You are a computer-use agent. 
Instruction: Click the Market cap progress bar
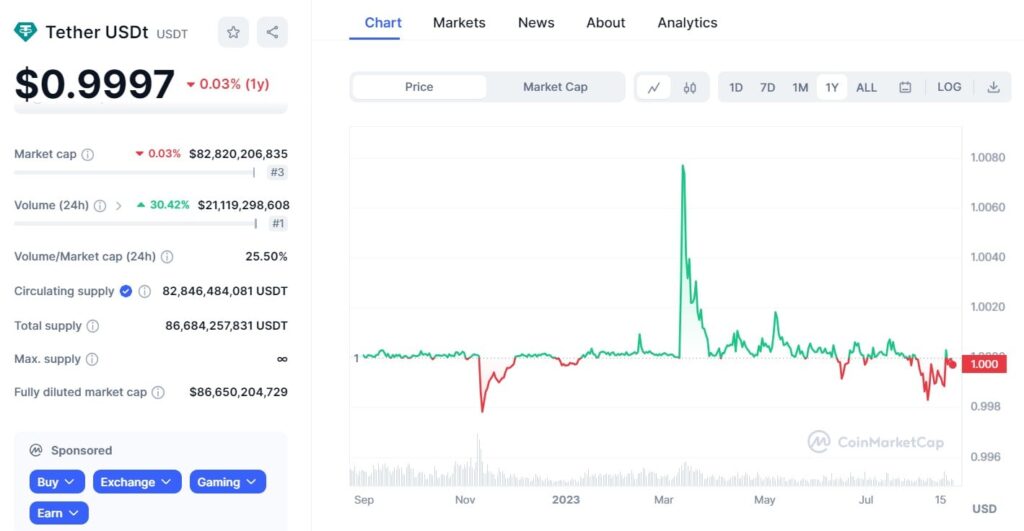tap(135, 172)
